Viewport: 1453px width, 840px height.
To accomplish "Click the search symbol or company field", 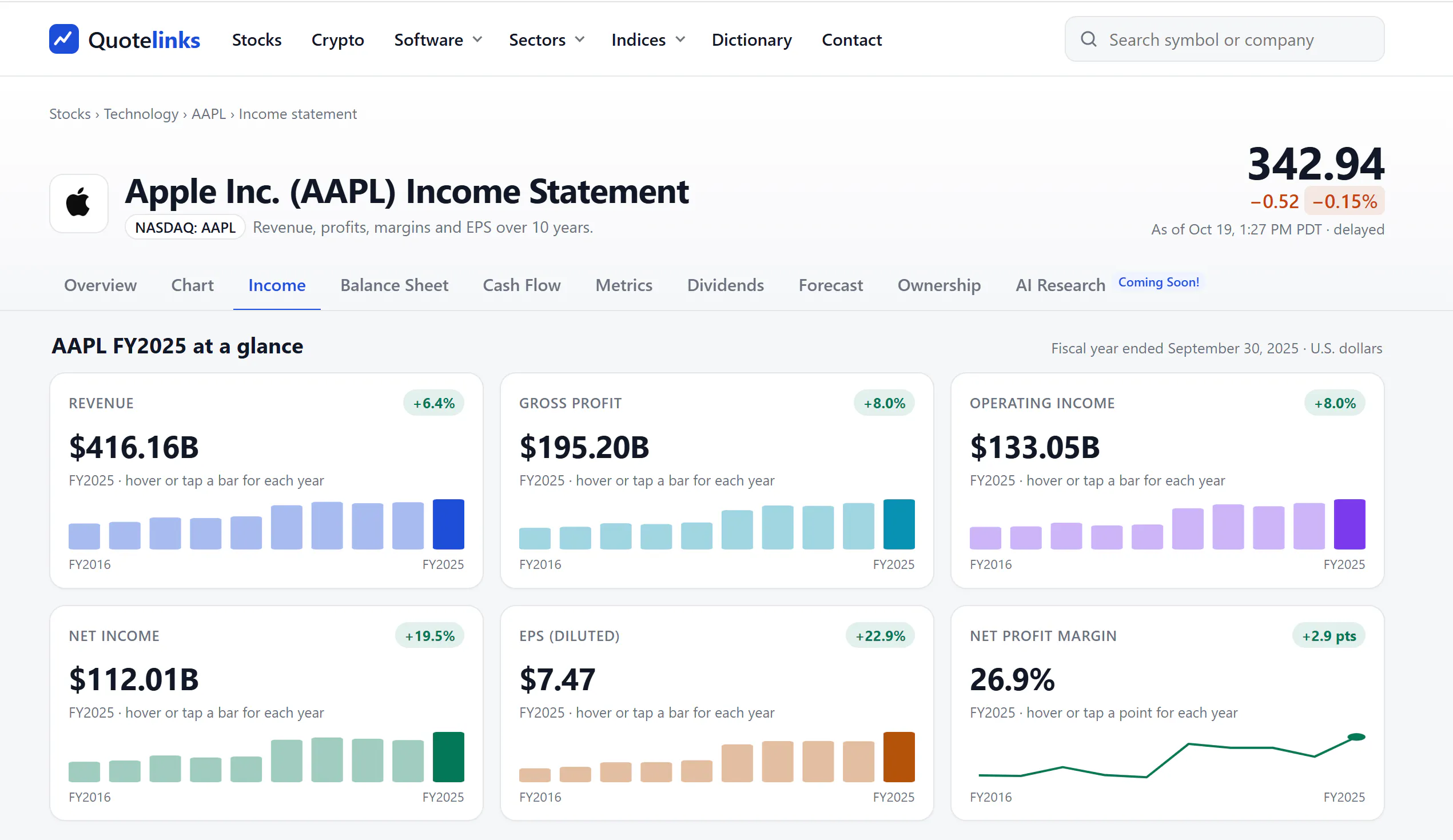I will [1224, 39].
